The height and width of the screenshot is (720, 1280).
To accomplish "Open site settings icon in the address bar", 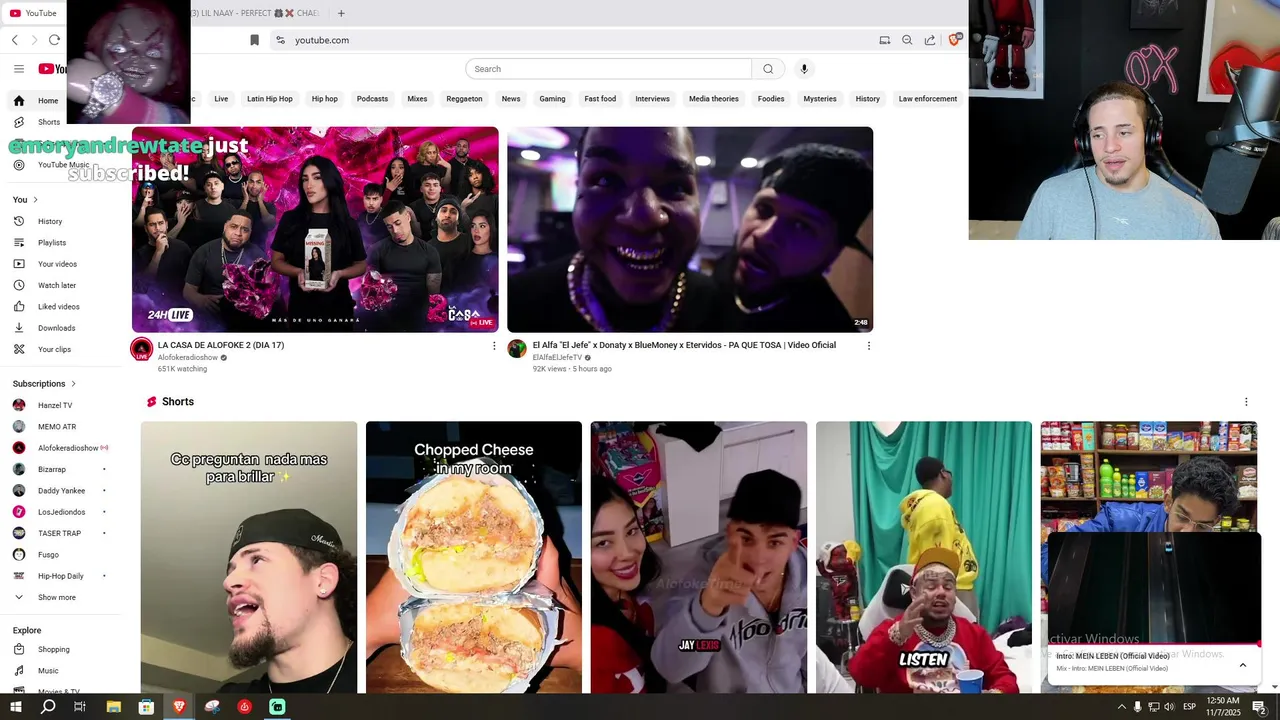I will (x=280, y=40).
